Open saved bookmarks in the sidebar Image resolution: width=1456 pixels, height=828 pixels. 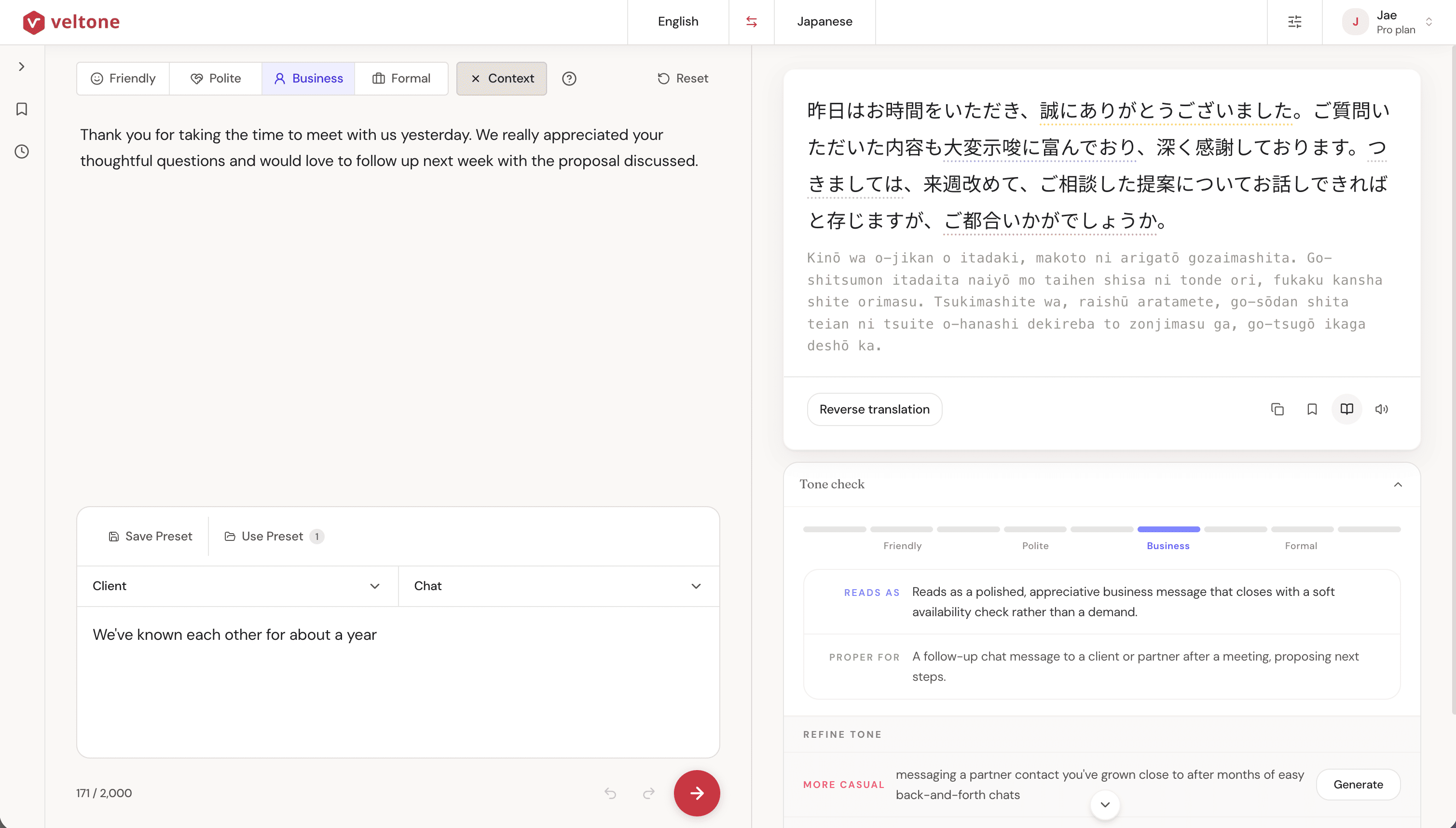pos(22,109)
